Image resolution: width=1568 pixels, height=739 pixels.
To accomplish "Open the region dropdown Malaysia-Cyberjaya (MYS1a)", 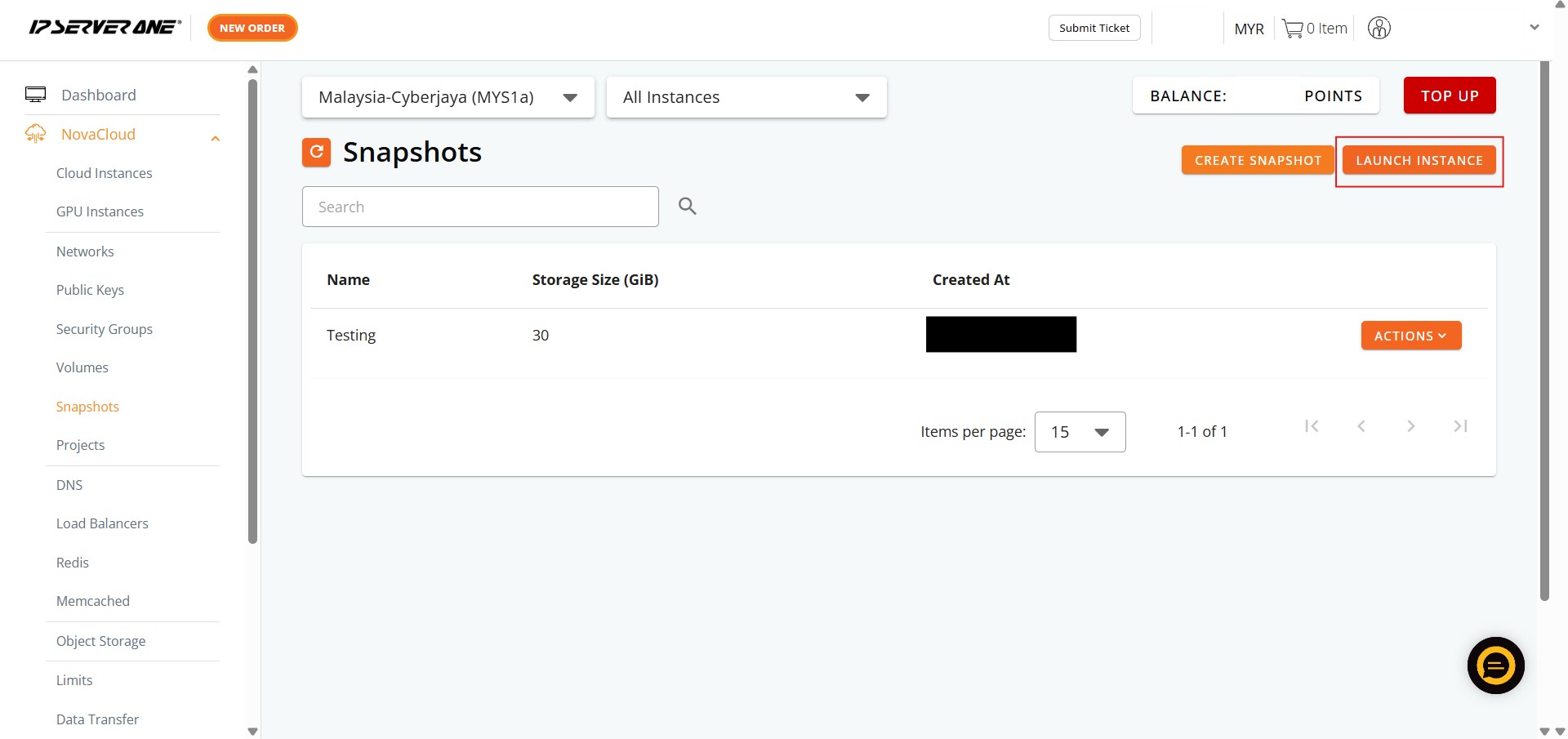I will click(448, 97).
